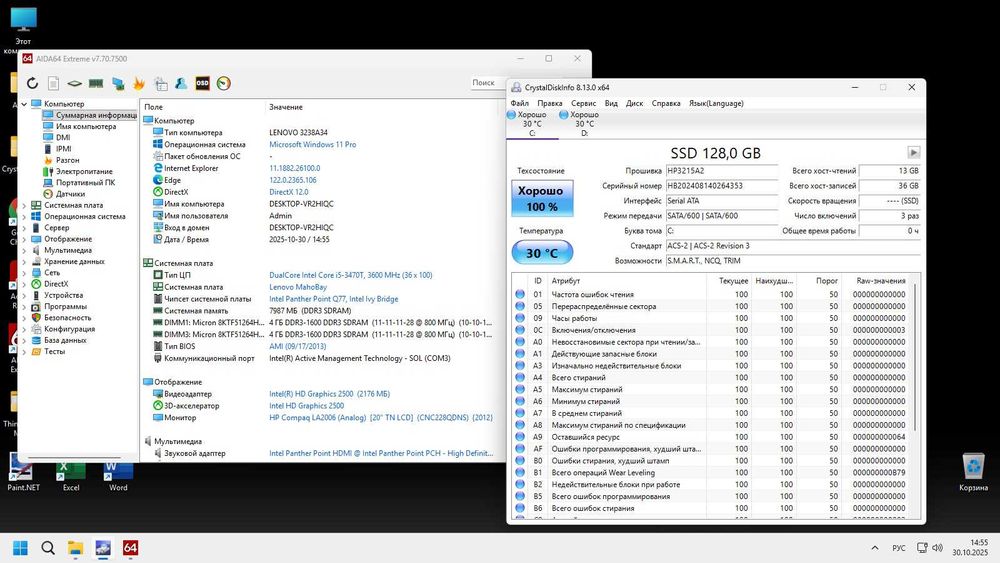Open the OSD panel icon in AIDA64 toolbar
Screen dimensions: 1000x563
pyautogui.click(x=202, y=84)
